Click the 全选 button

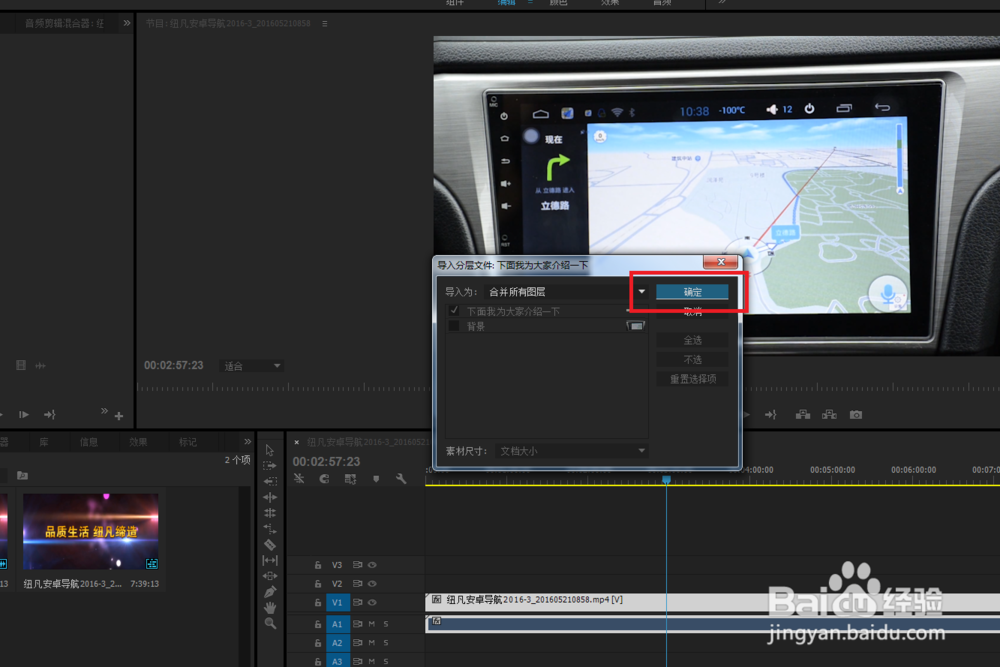coord(693,341)
